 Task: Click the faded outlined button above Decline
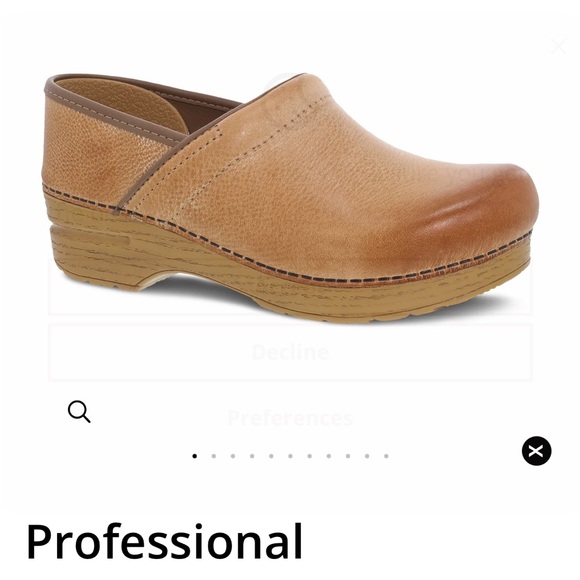click(290, 287)
